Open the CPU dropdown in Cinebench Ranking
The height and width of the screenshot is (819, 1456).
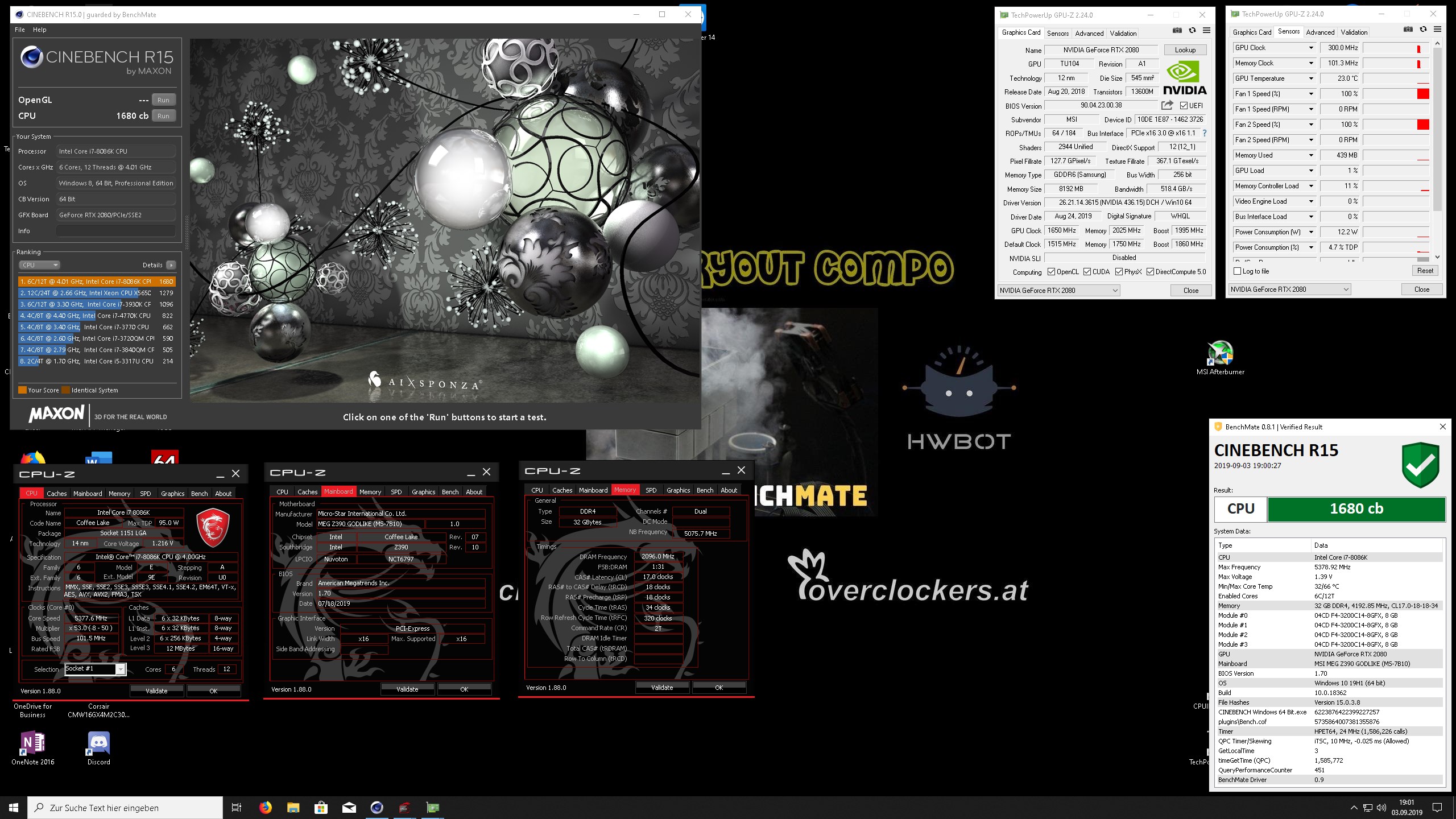coord(39,265)
